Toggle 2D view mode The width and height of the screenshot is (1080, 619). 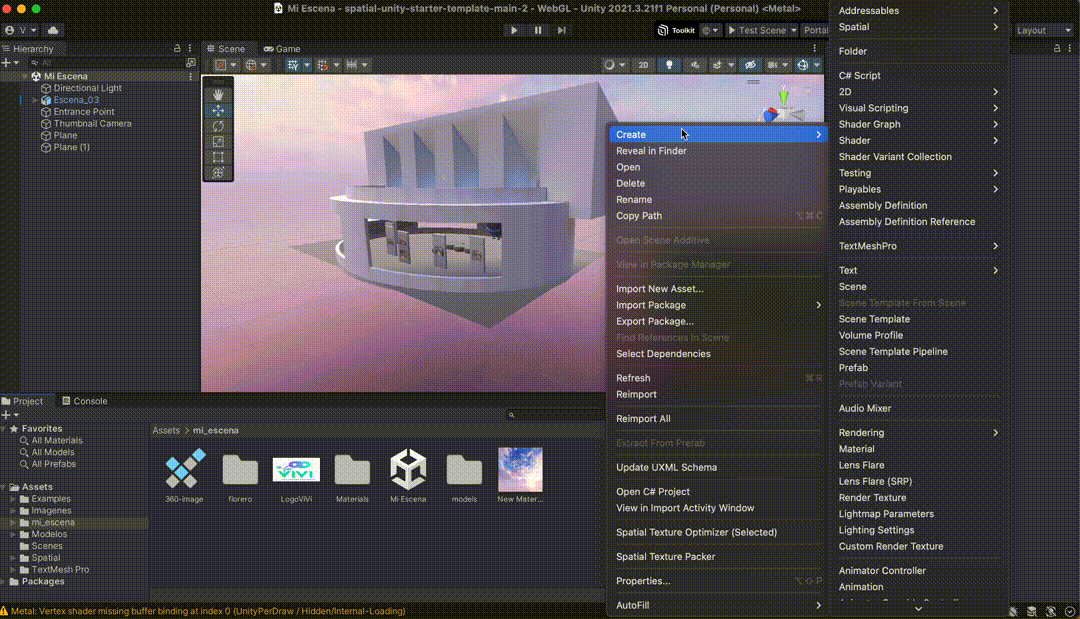pyautogui.click(x=643, y=65)
